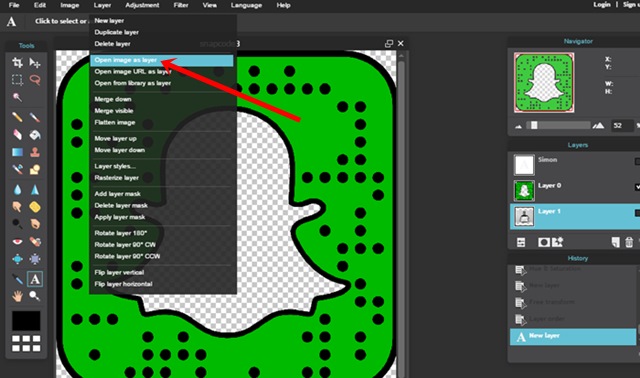Toggle layer settings in Layers panel

point(521,242)
